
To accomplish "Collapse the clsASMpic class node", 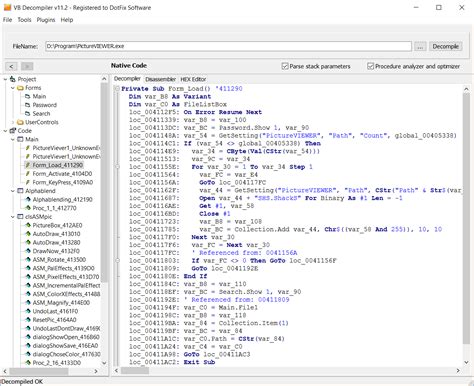I will pyautogui.click(x=13, y=217).
